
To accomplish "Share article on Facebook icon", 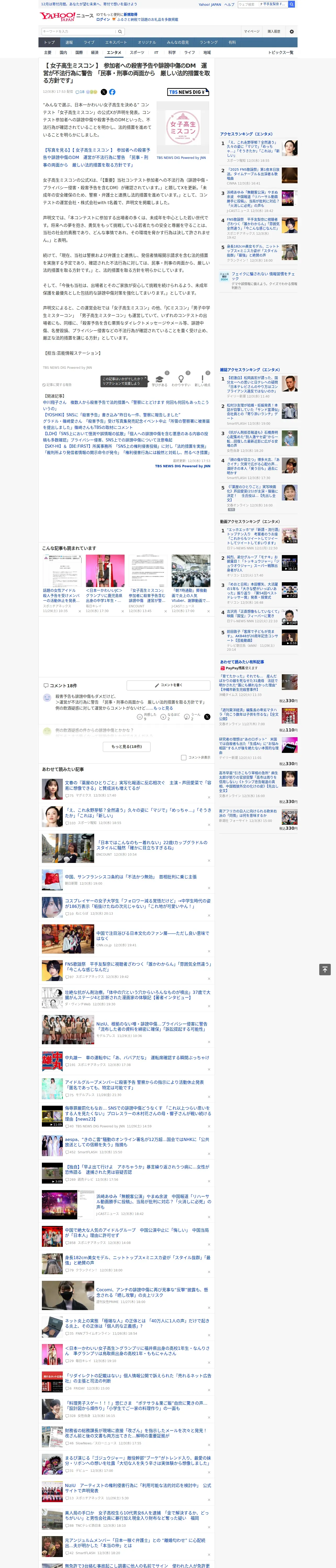I will coord(112,92).
